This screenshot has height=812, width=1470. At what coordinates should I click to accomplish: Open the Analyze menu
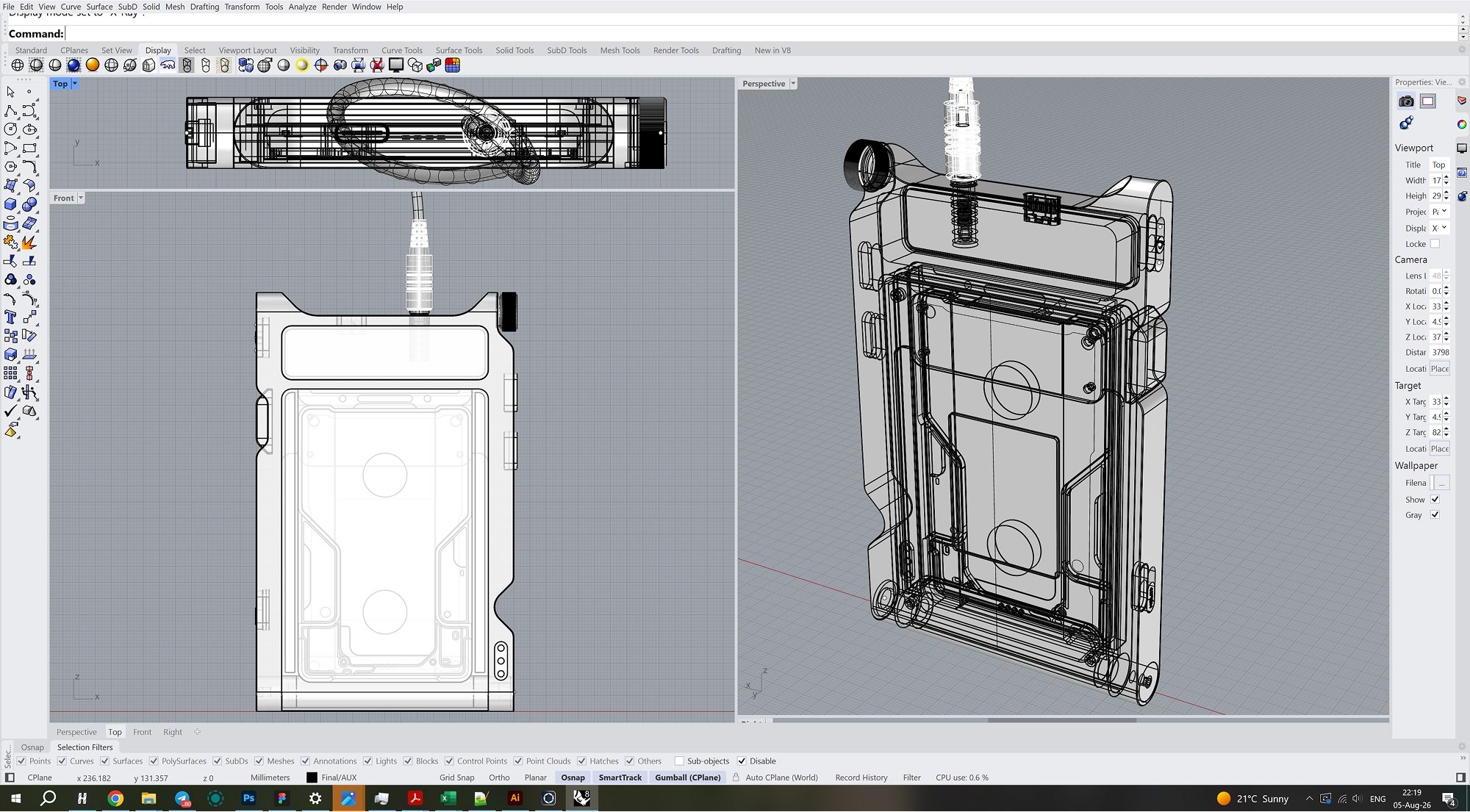tap(302, 7)
